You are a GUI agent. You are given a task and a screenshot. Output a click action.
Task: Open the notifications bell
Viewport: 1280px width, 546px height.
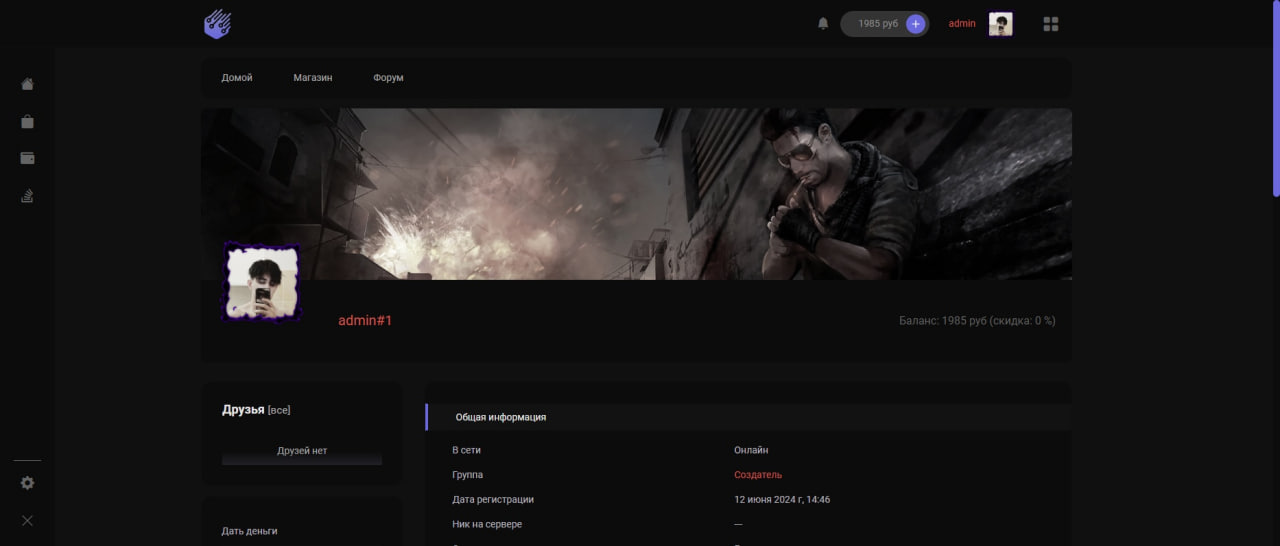[x=823, y=23]
